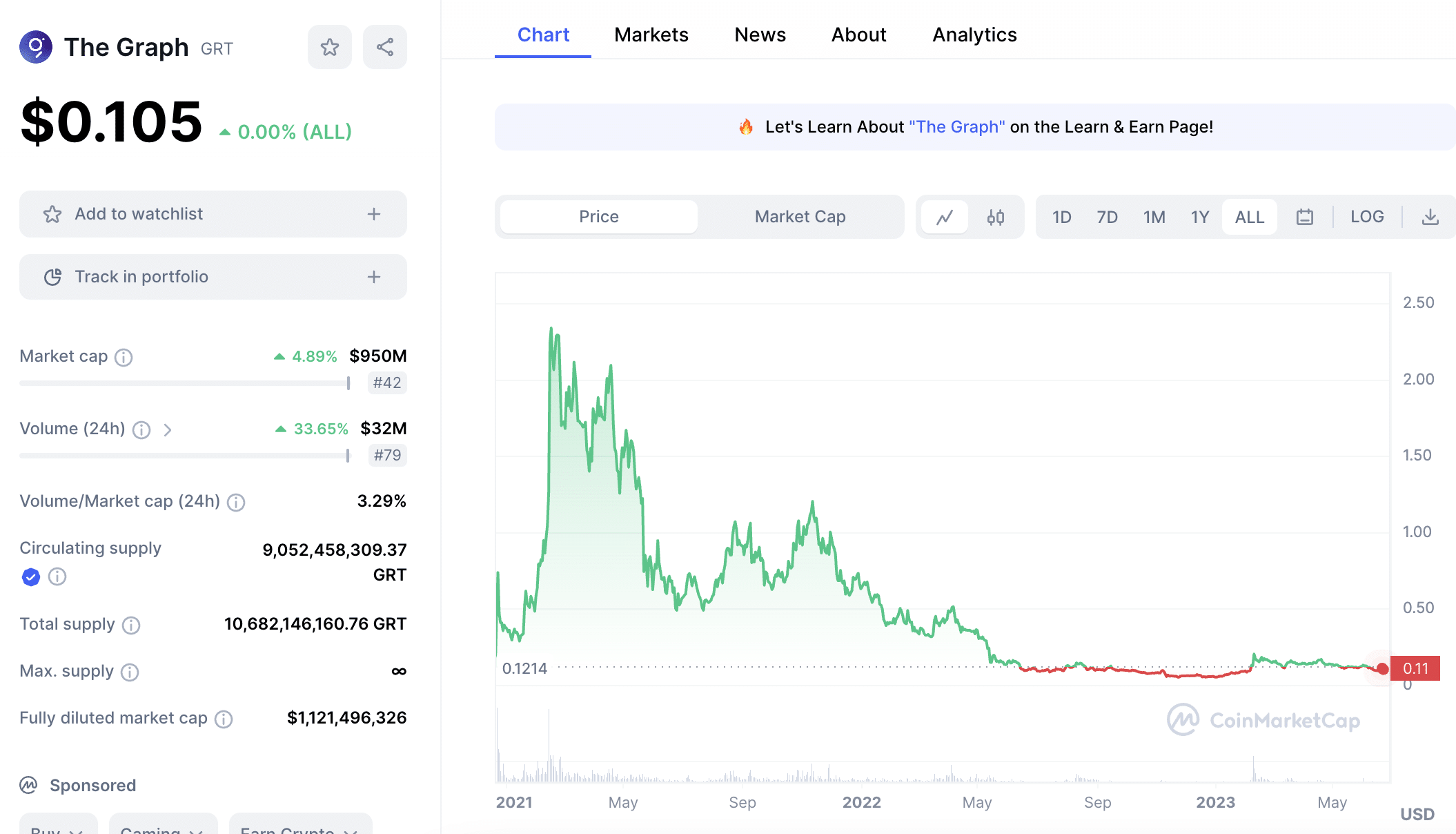Click the market cap rank slider bar
Viewport: 1456px width, 834px height.
[185, 382]
